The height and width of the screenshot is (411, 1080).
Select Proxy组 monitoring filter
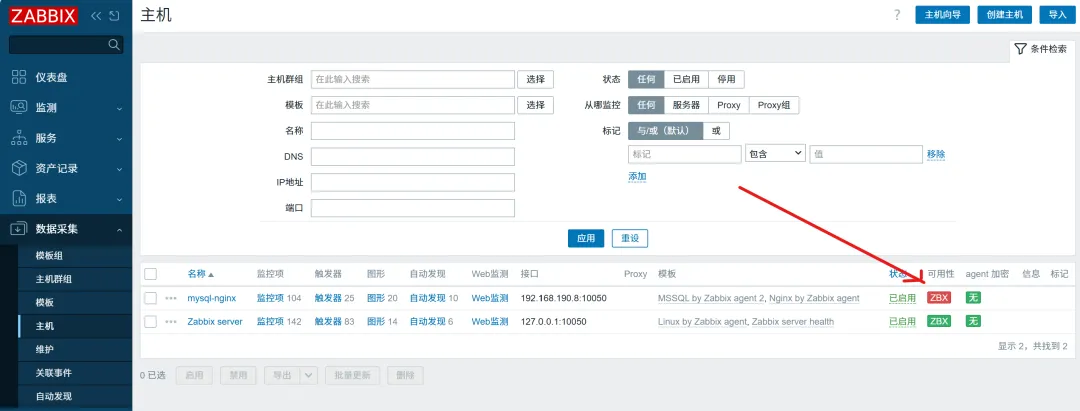(774, 105)
